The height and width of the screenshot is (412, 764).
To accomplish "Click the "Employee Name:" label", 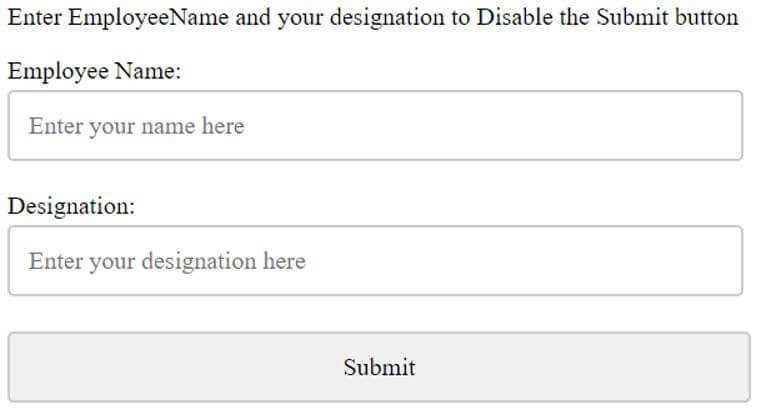I will [94, 72].
